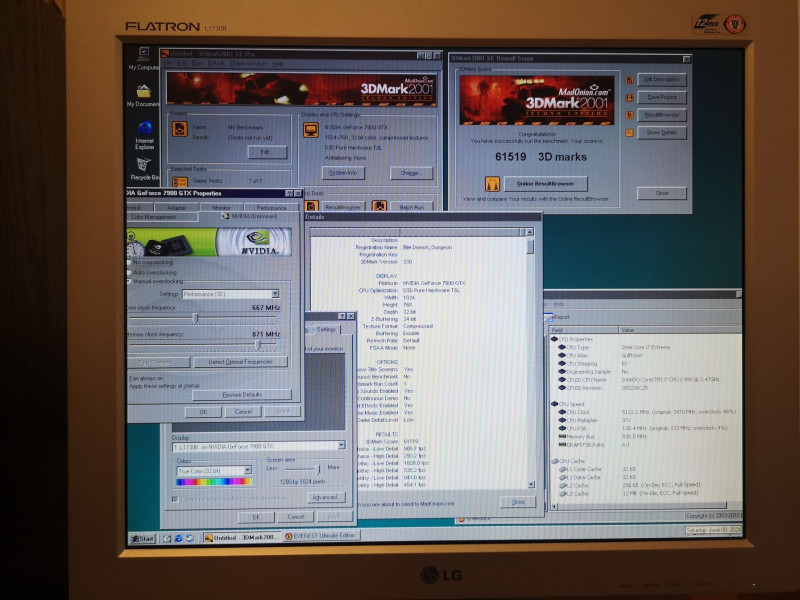The height and width of the screenshot is (600, 800).
Task: Collapse the CPU Properties group in EVEREST
Action: click(555, 339)
